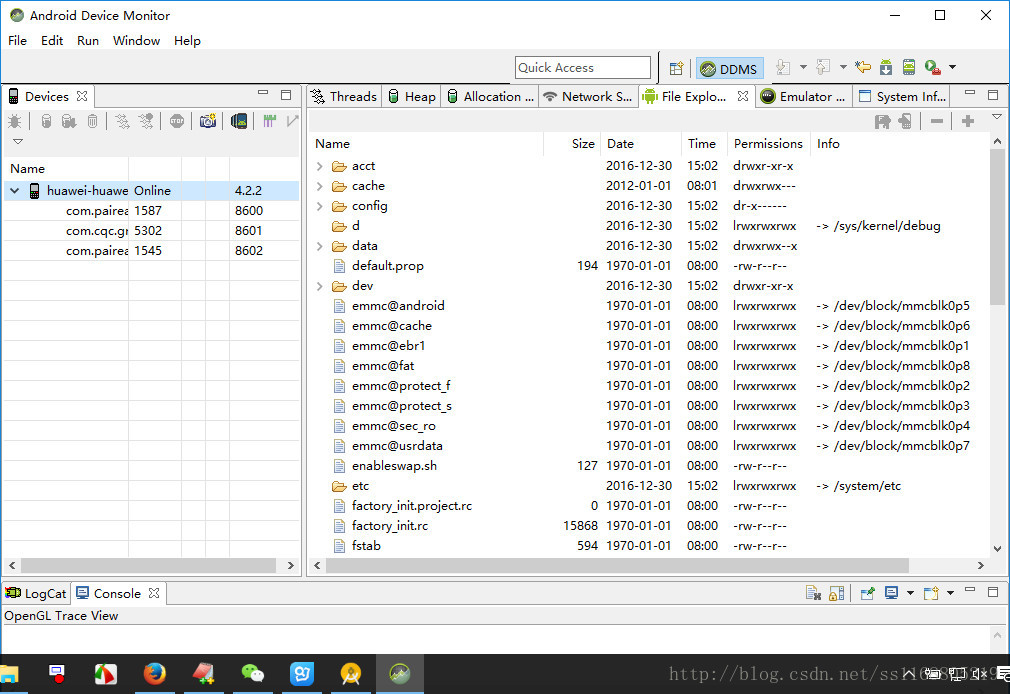Click the Push File onto Device icon
Image resolution: width=1010 pixels, height=694 pixels.
tap(905, 121)
